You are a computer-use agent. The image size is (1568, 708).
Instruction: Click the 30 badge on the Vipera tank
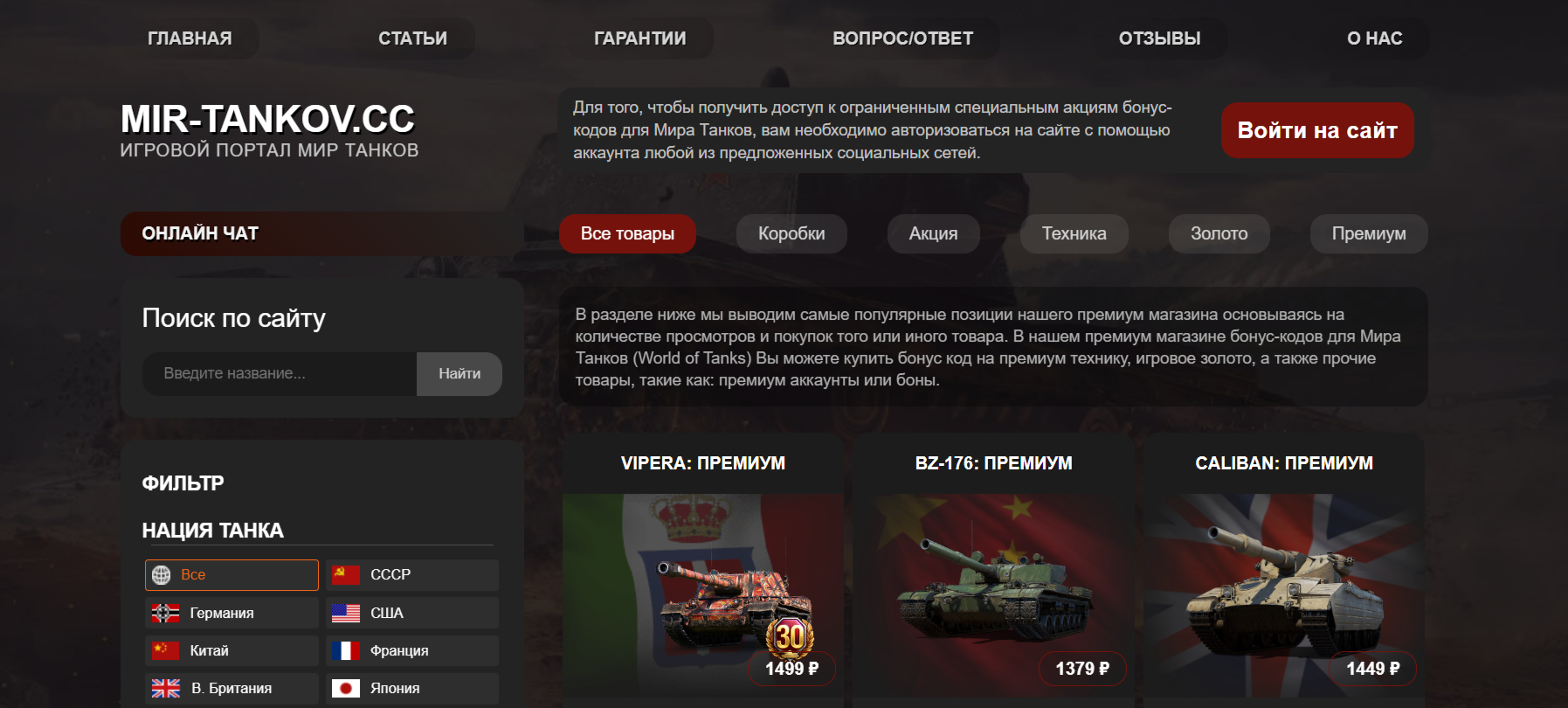pos(790,636)
